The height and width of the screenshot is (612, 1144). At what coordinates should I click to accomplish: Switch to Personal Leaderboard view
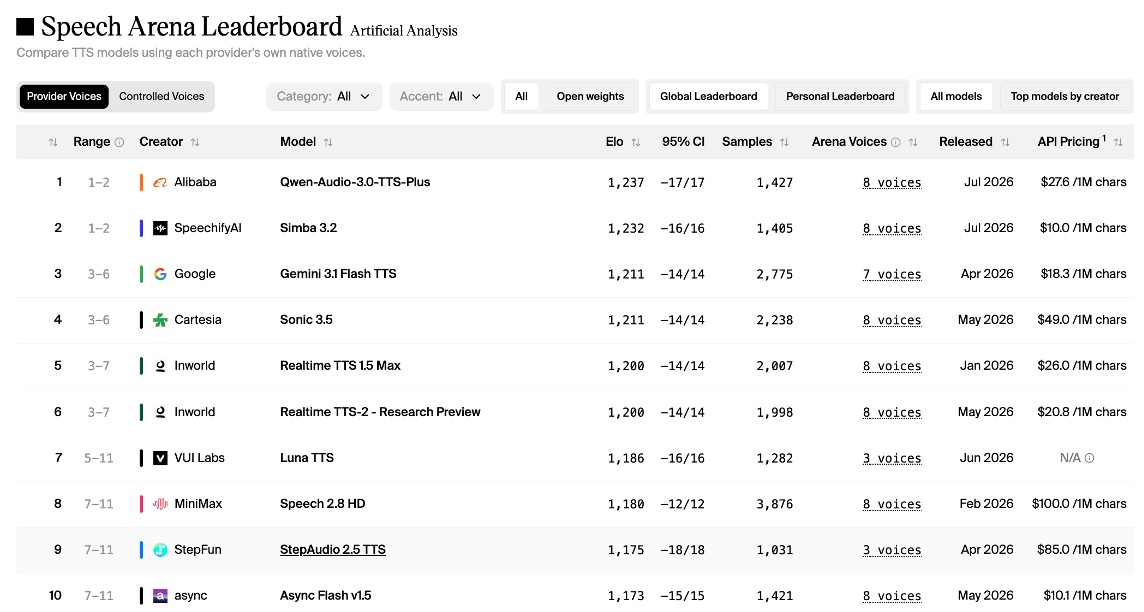(840, 96)
